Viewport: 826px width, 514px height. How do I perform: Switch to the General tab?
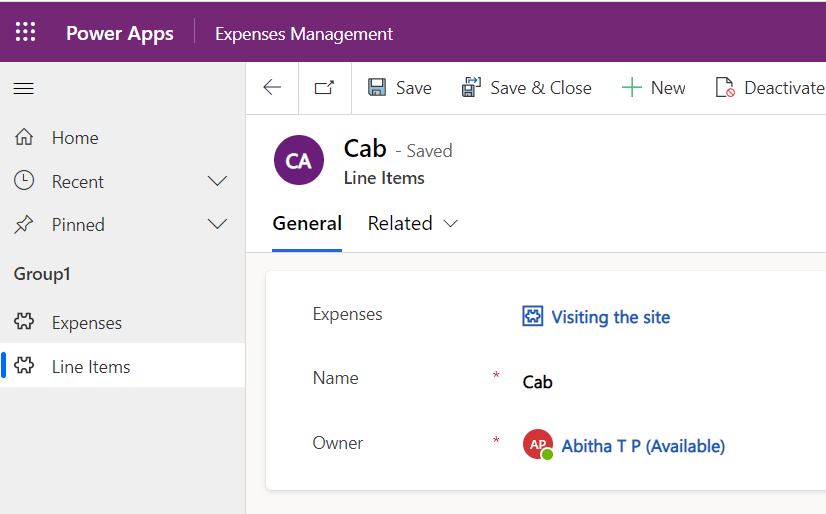pyautogui.click(x=307, y=224)
